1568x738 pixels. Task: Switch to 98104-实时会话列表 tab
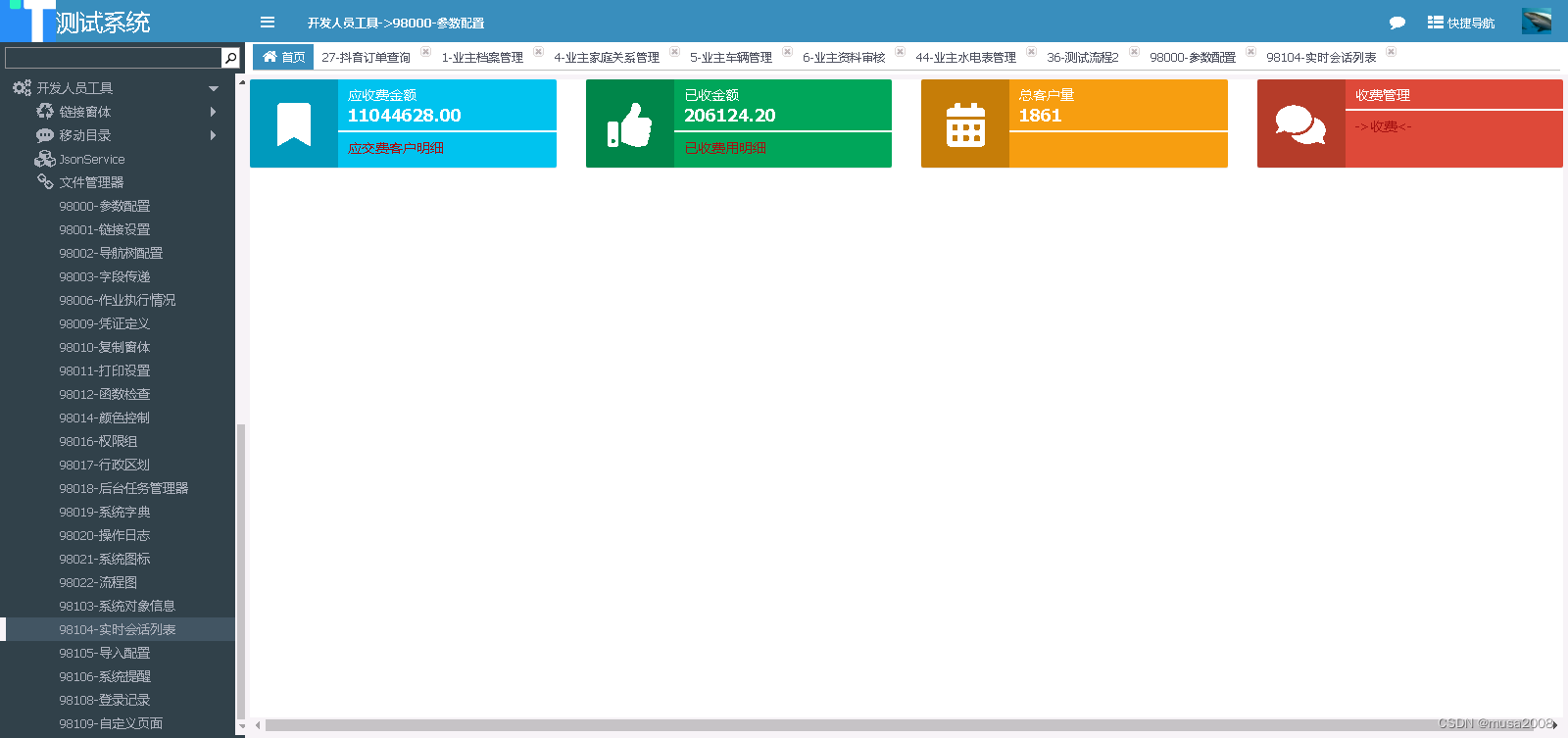coord(1321,58)
